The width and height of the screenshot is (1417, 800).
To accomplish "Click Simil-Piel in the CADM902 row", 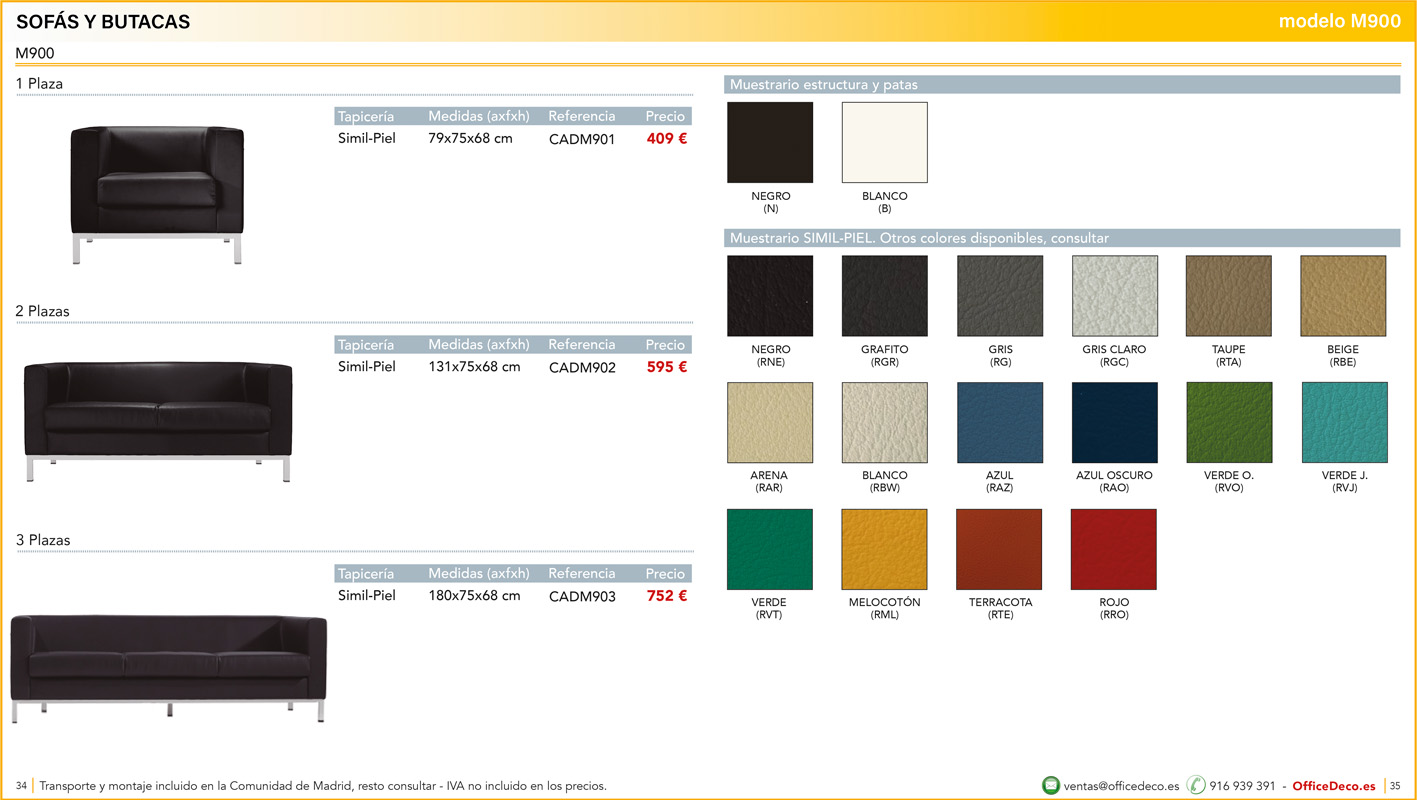I will (367, 367).
